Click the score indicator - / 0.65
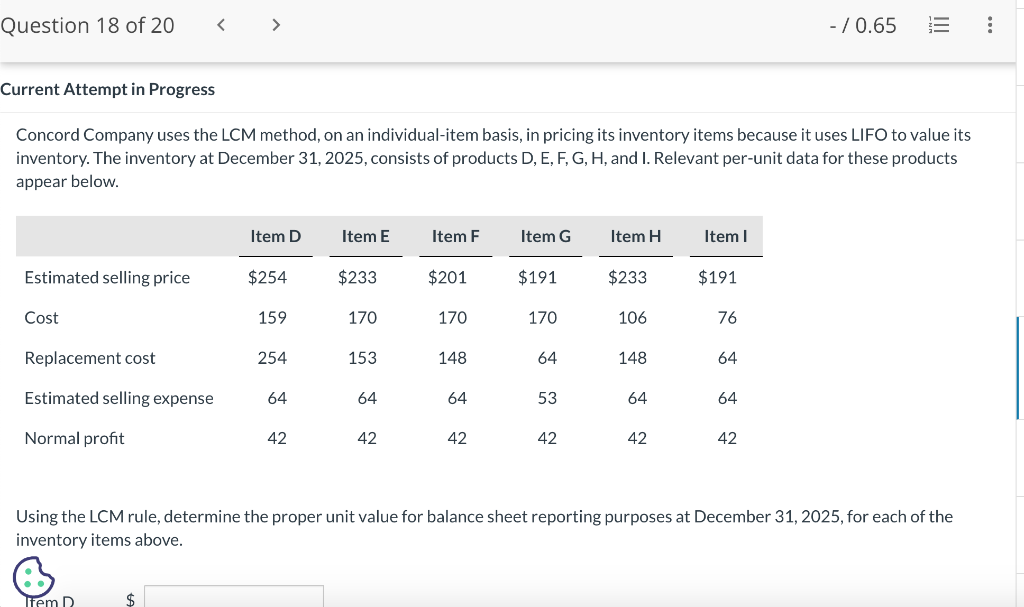 click(x=863, y=25)
